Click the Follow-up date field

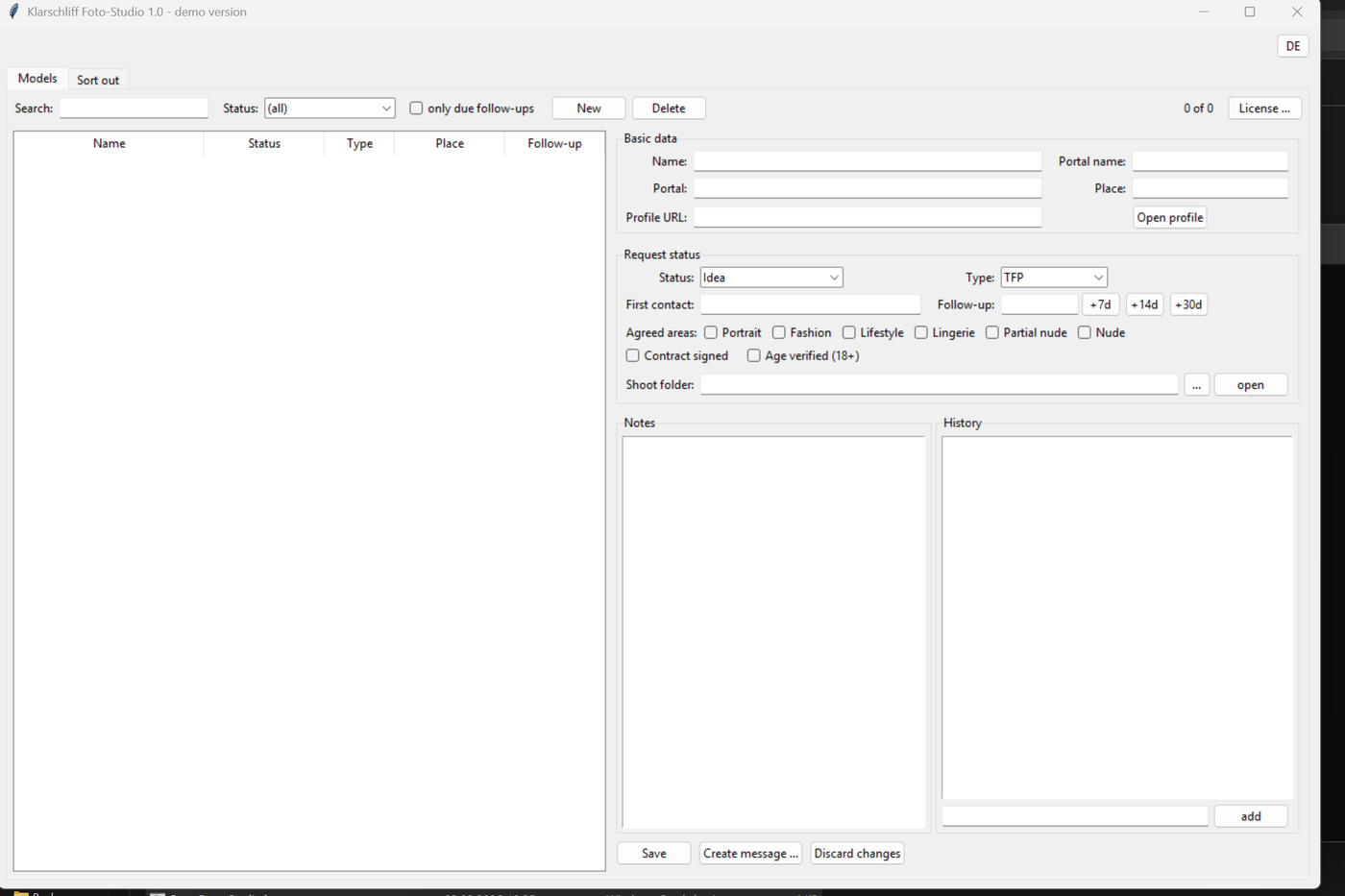pos(1039,304)
